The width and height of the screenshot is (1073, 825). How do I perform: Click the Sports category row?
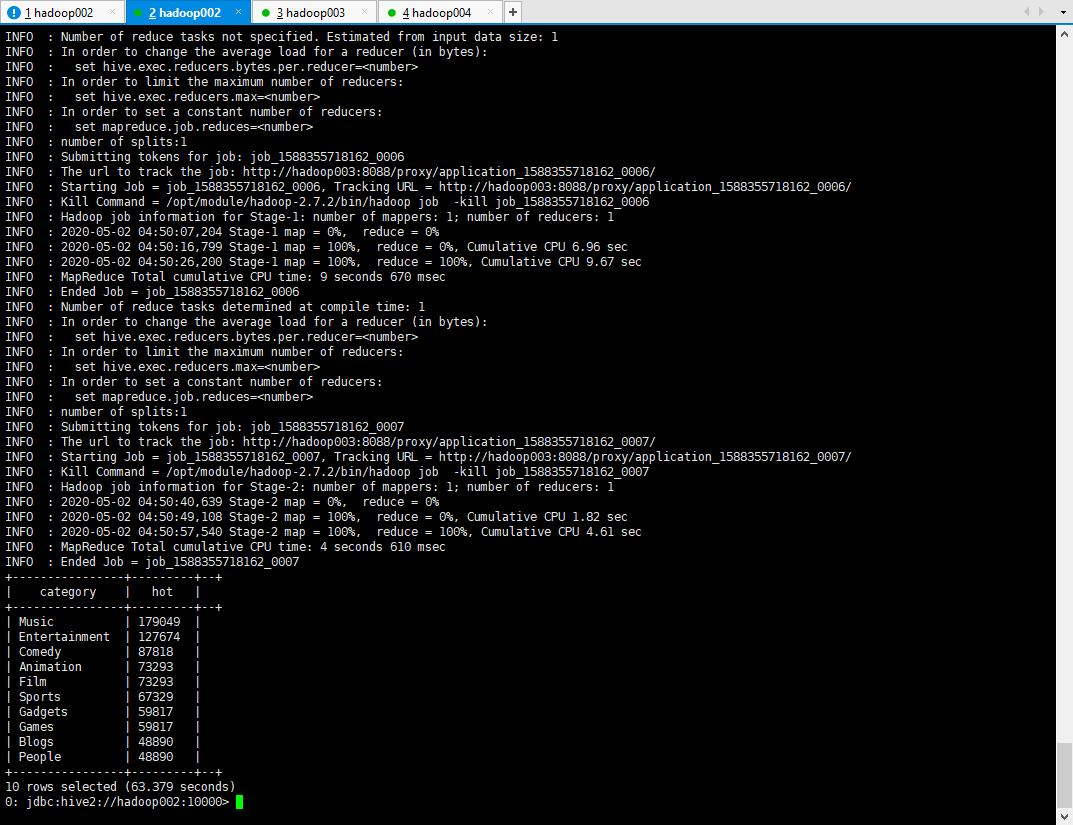point(103,697)
